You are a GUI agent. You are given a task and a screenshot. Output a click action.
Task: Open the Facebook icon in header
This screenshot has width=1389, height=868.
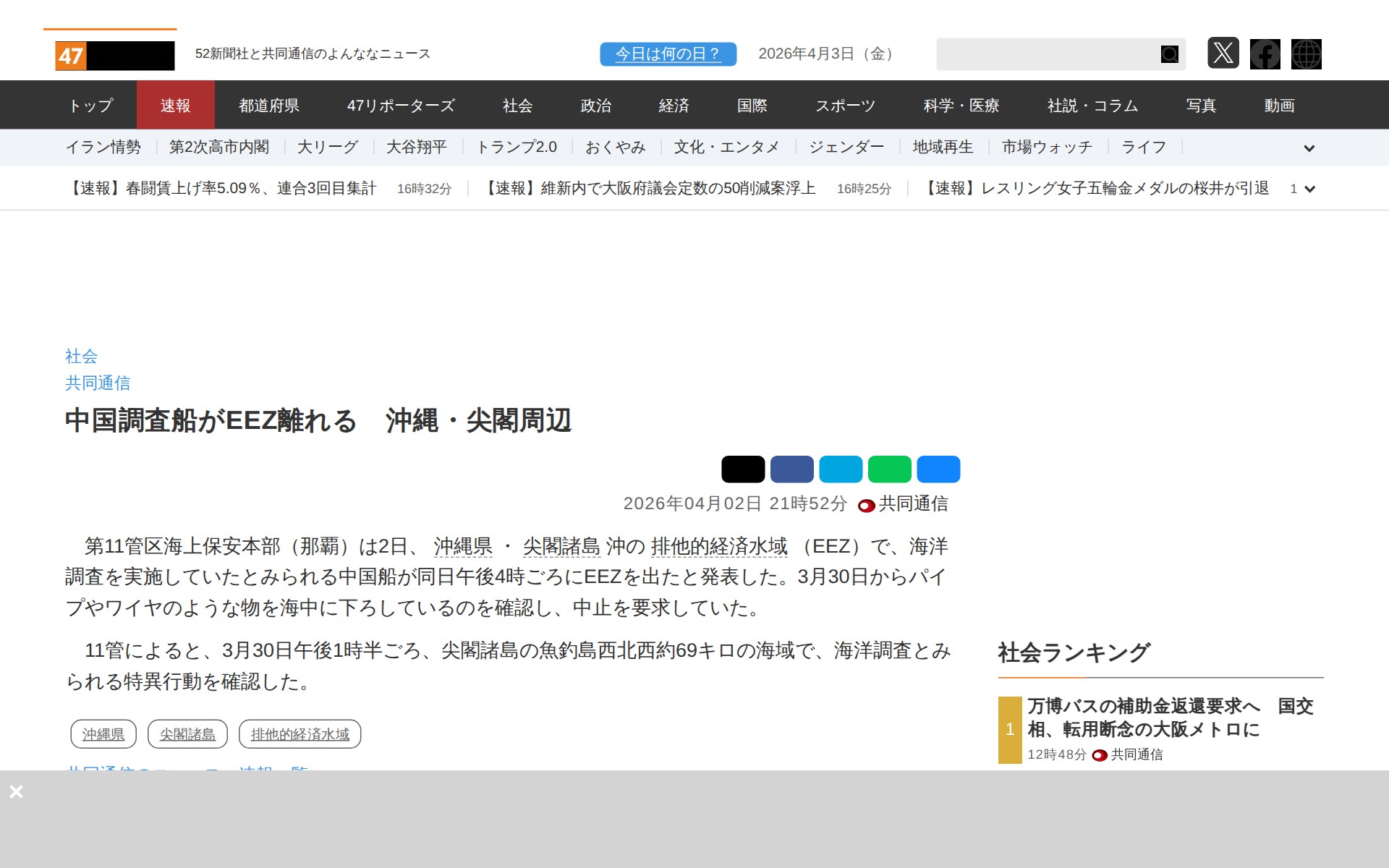1265,54
